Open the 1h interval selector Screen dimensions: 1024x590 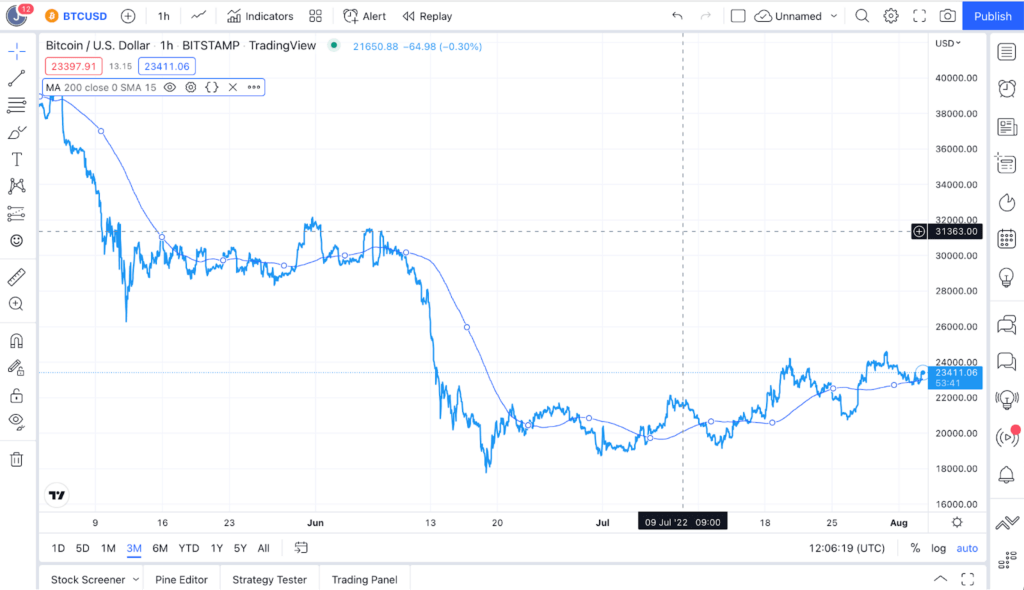163,16
